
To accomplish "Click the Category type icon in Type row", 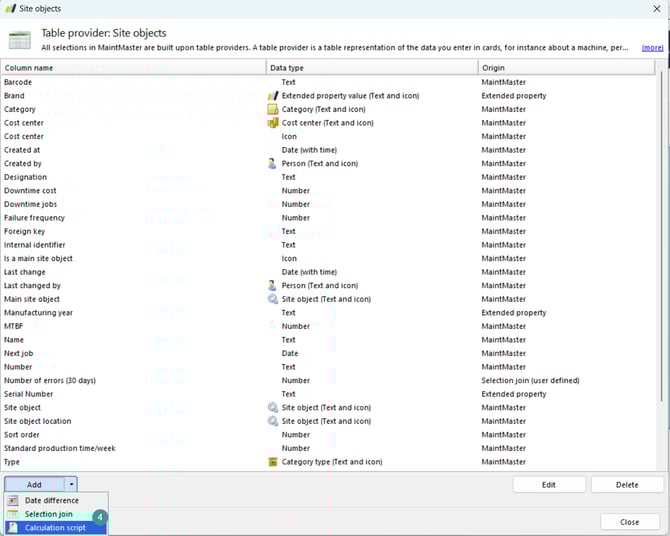I will point(272,462).
